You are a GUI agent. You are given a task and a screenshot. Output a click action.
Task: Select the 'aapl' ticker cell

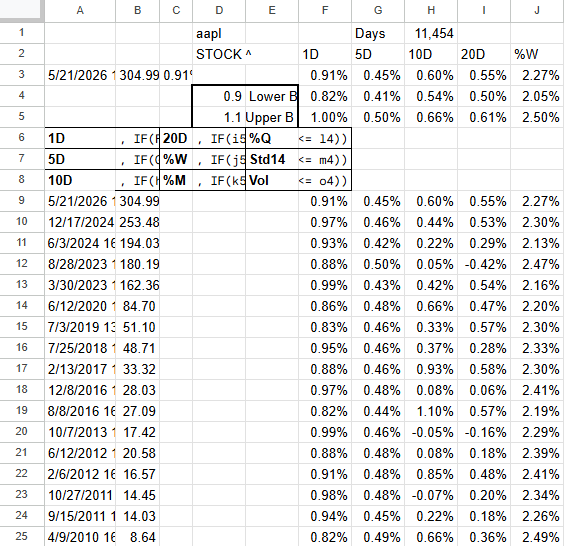tap(219, 33)
